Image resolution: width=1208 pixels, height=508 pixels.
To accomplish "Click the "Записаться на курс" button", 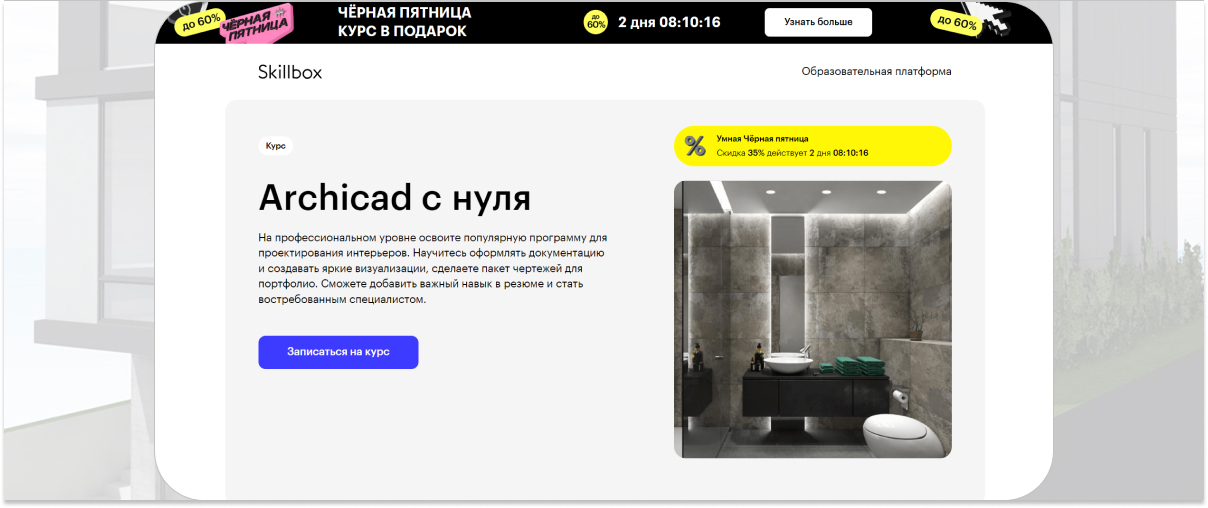I will (338, 353).
